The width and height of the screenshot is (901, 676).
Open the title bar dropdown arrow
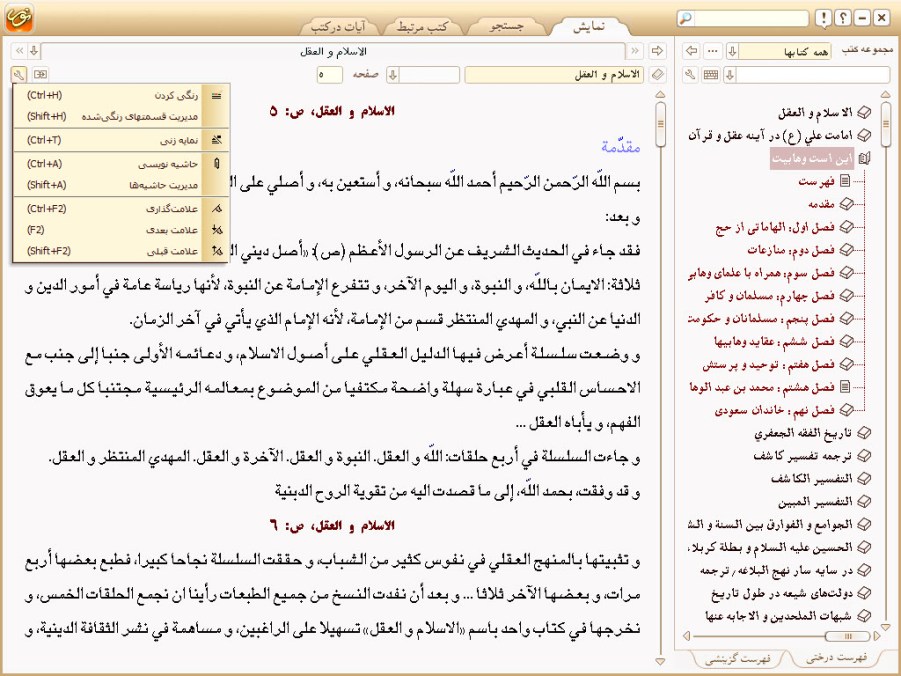pos(34,51)
